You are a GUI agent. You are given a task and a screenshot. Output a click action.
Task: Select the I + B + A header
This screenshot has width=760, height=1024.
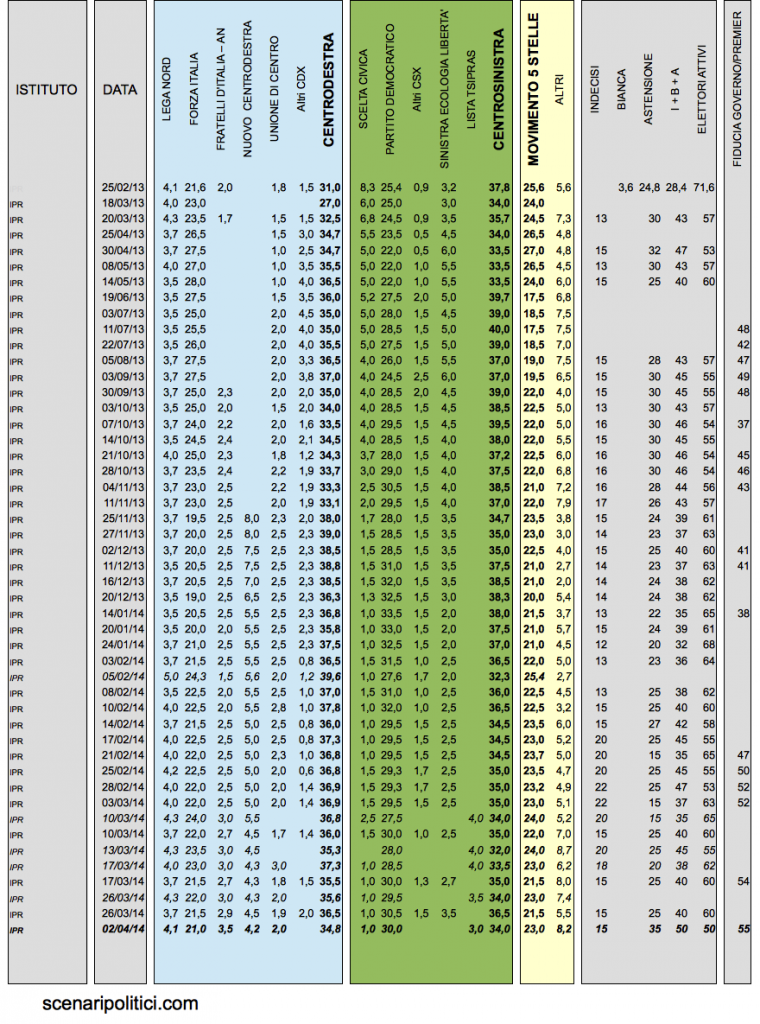pyautogui.click(x=674, y=89)
